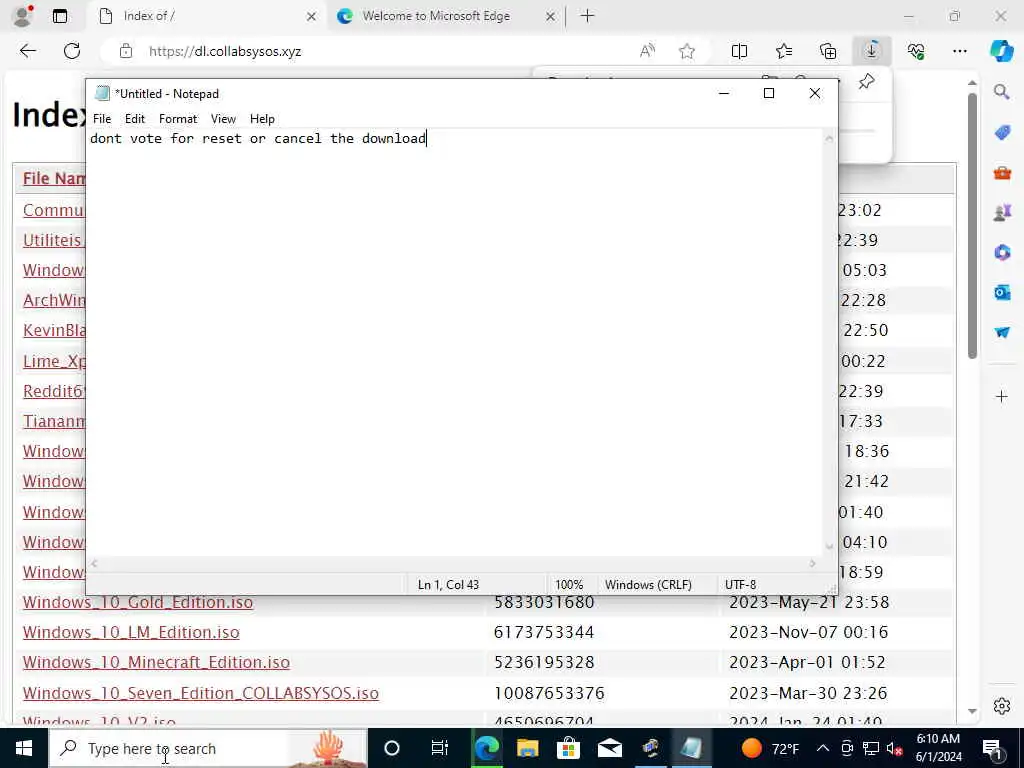Open clock showing 6:10 AM
1024x768 pixels.
click(938, 748)
